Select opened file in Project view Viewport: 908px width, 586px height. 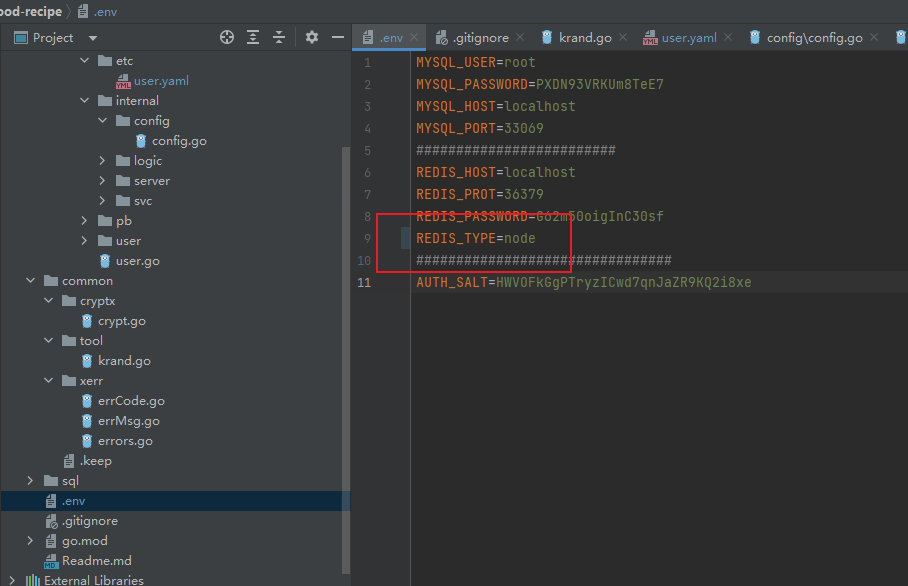pyautogui.click(x=227, y=36)
